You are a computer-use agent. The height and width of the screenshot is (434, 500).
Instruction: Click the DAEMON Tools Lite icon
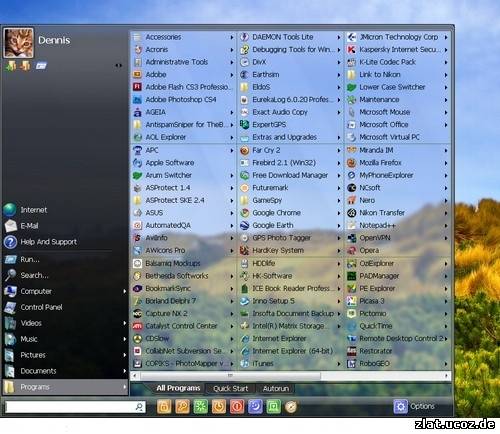click(x=245, y=37)
